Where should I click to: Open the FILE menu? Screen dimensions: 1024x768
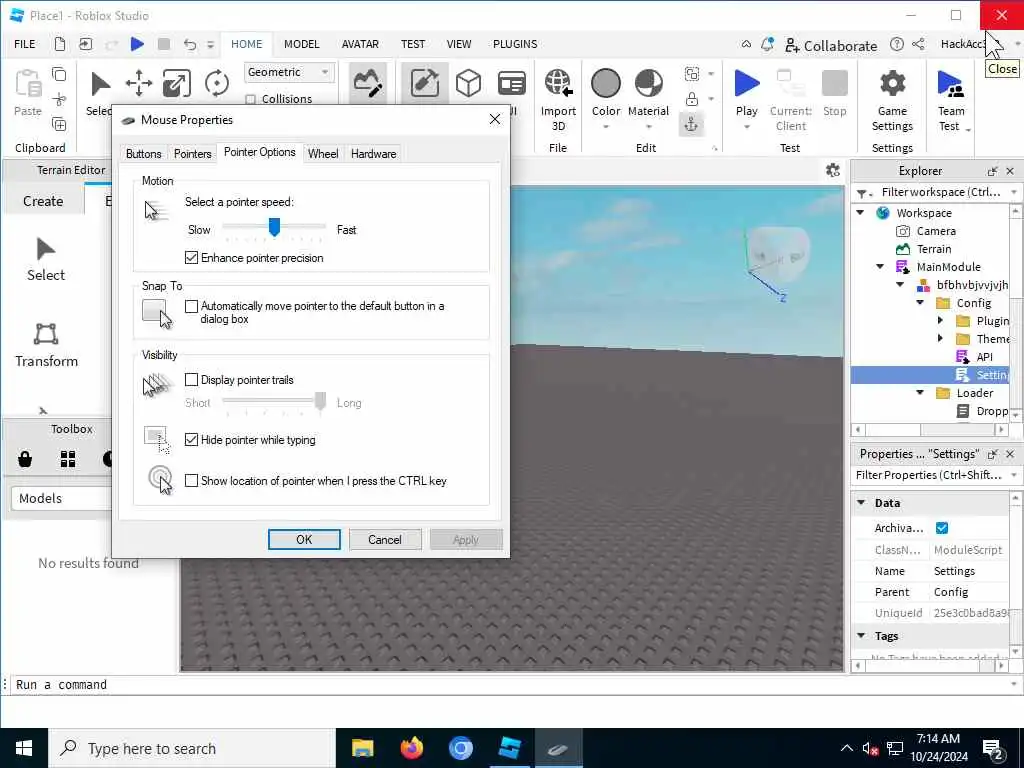[25, 44]
